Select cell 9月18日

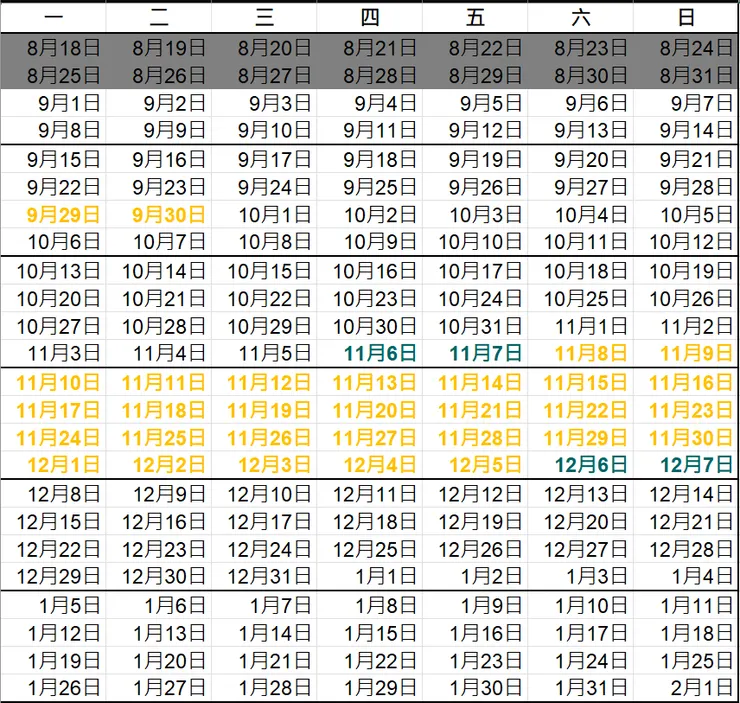click(x=370, y=159)
